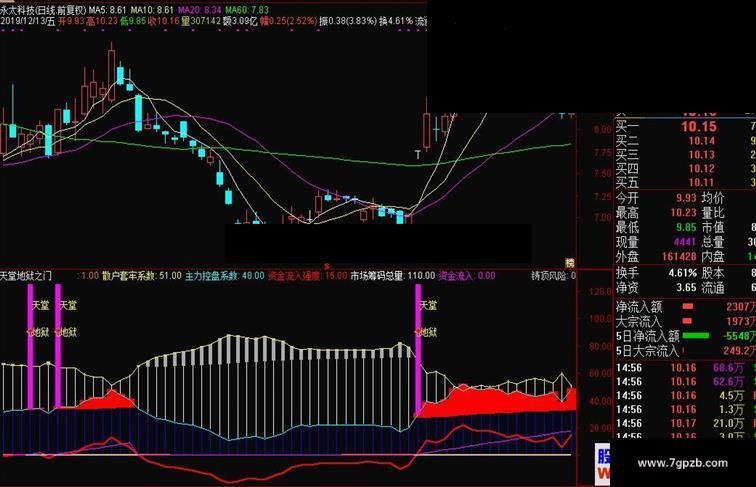756x487 pixels.
Task: Click the small icon at price chart corner
Action: coord(570,263)
